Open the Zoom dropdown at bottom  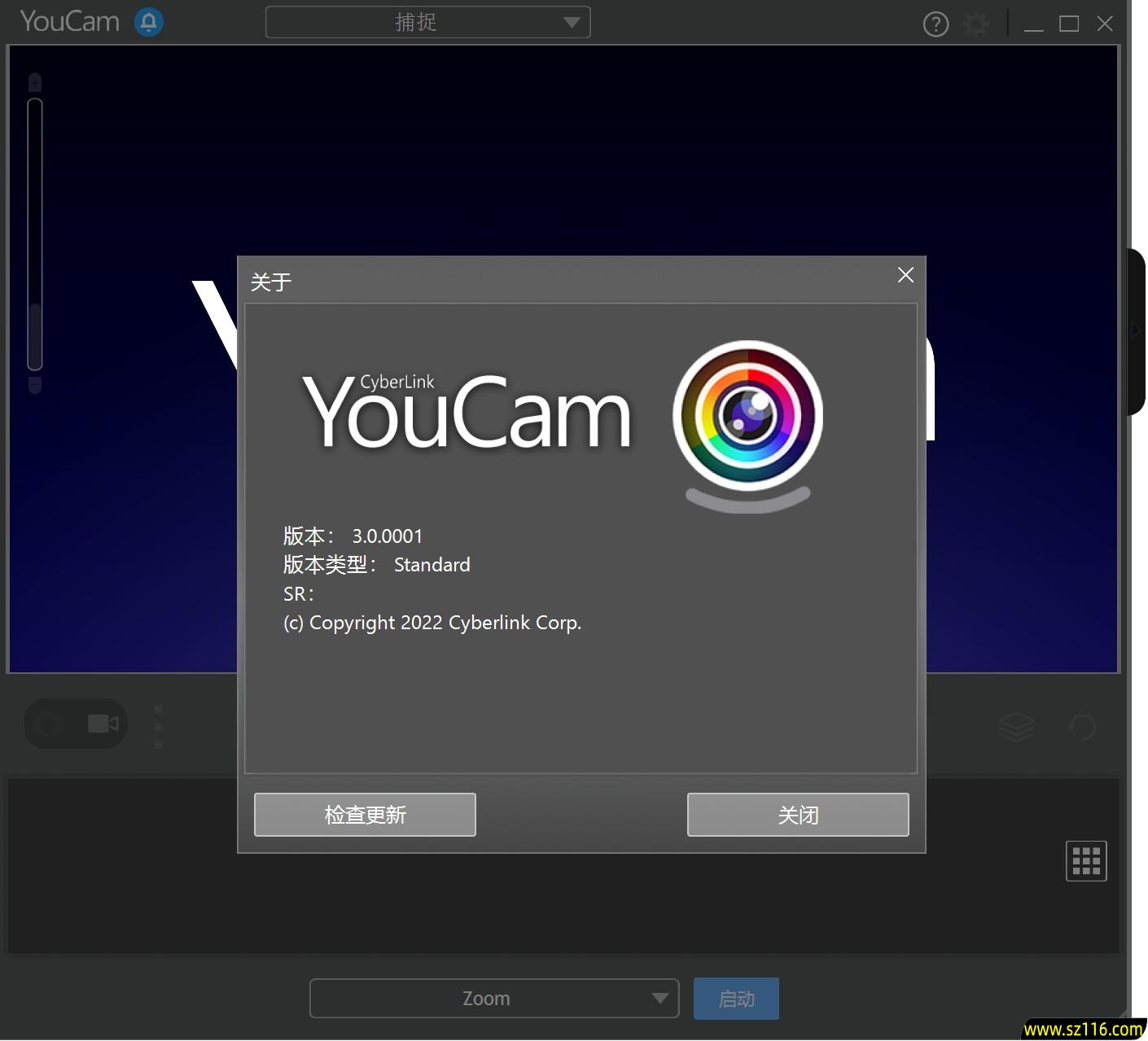coord(493,998)
